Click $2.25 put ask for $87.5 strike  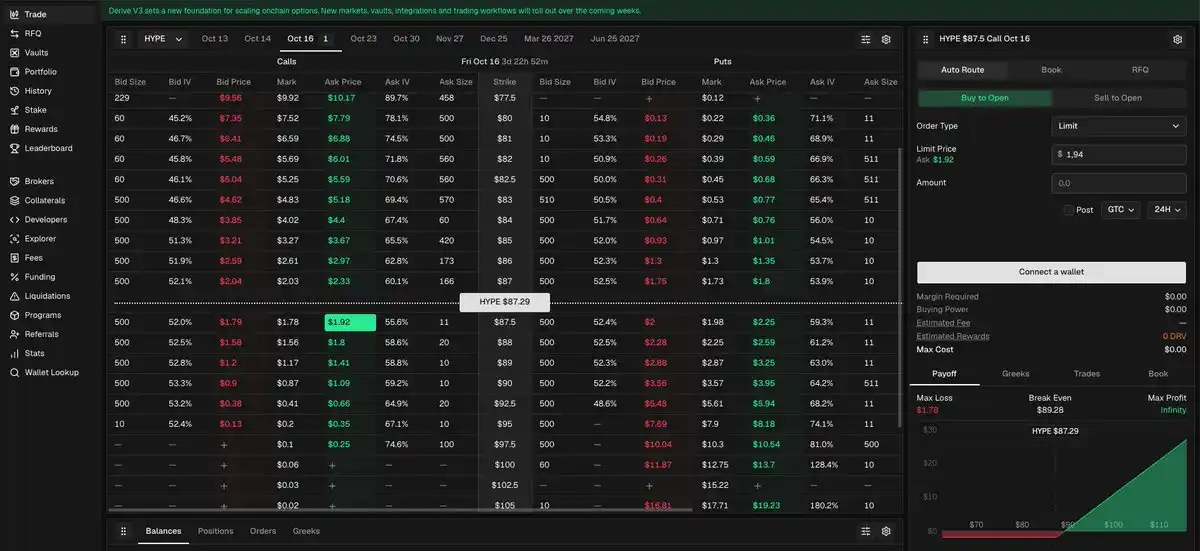(764, 322)
